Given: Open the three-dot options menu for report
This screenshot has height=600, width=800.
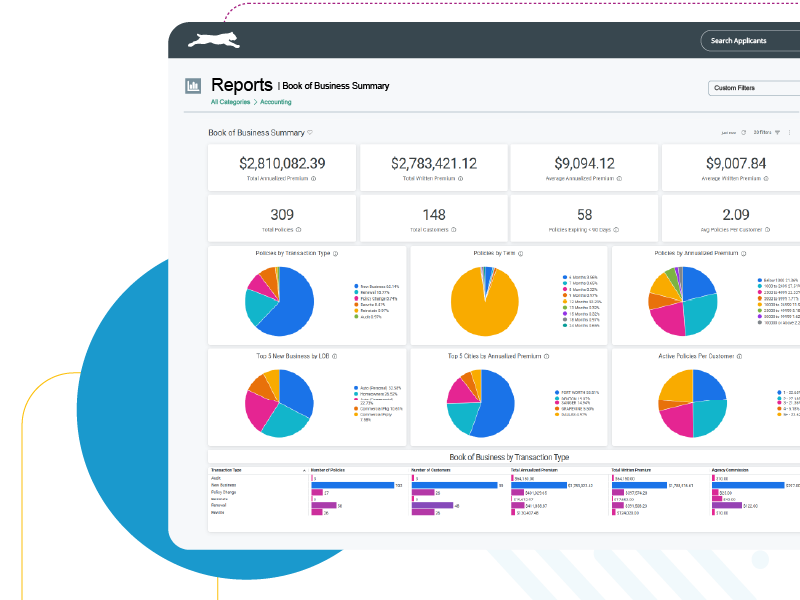Looking at the screenshot, I should coord(790,132).
